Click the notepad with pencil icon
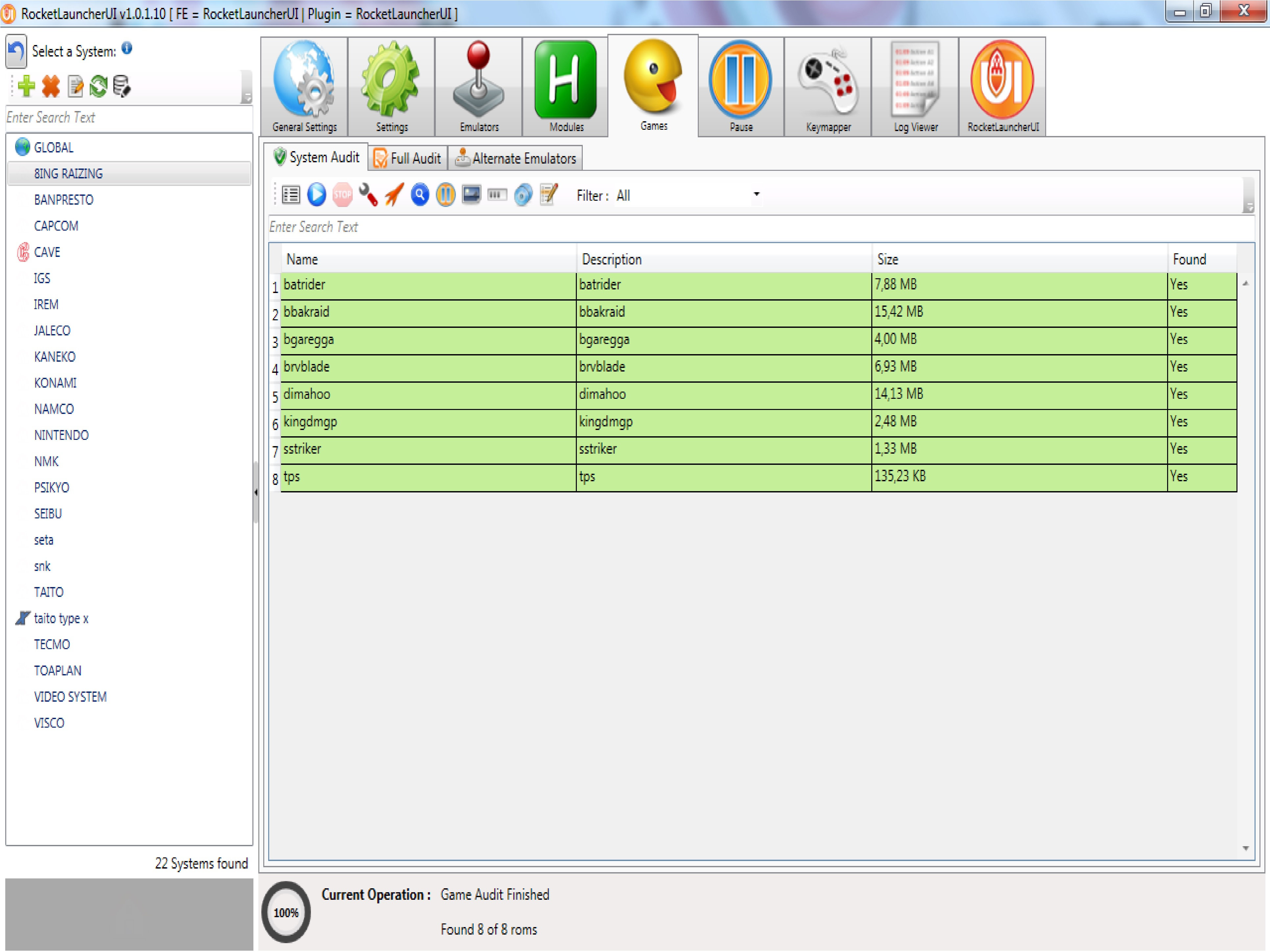Image resolution: width=1270 pixels, height=952 pixels. click(x=549, y=195)
